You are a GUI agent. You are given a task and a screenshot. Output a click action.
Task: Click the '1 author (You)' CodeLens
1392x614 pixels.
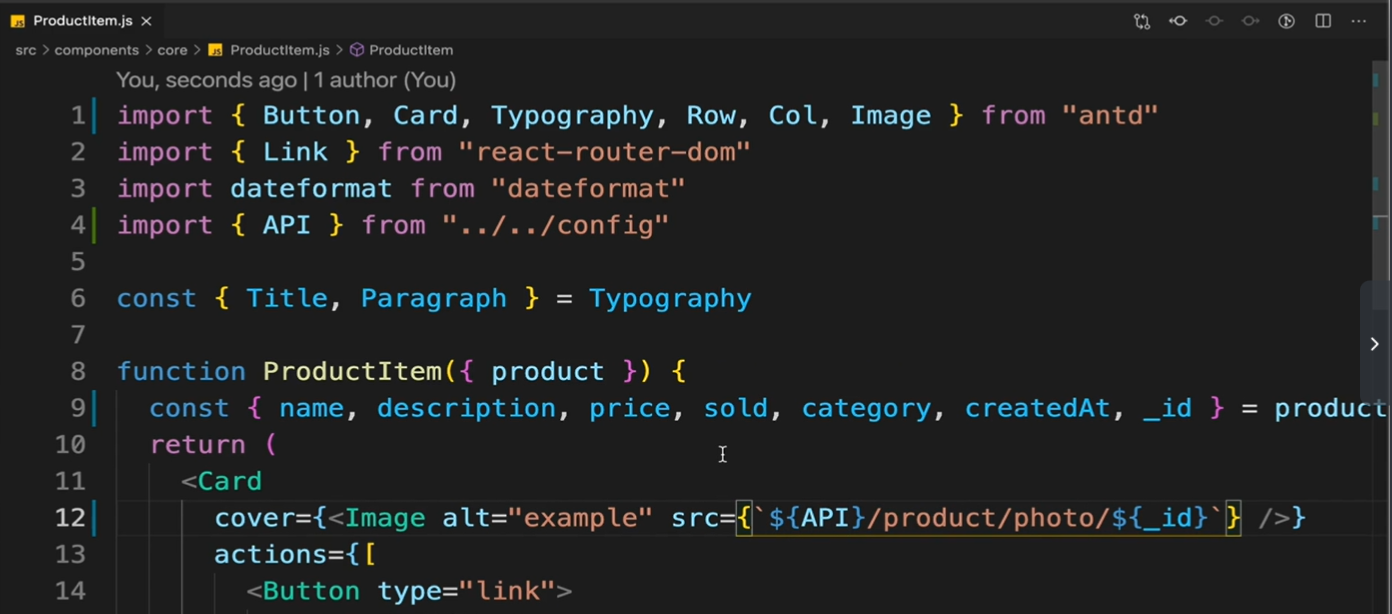pos(385,80)
